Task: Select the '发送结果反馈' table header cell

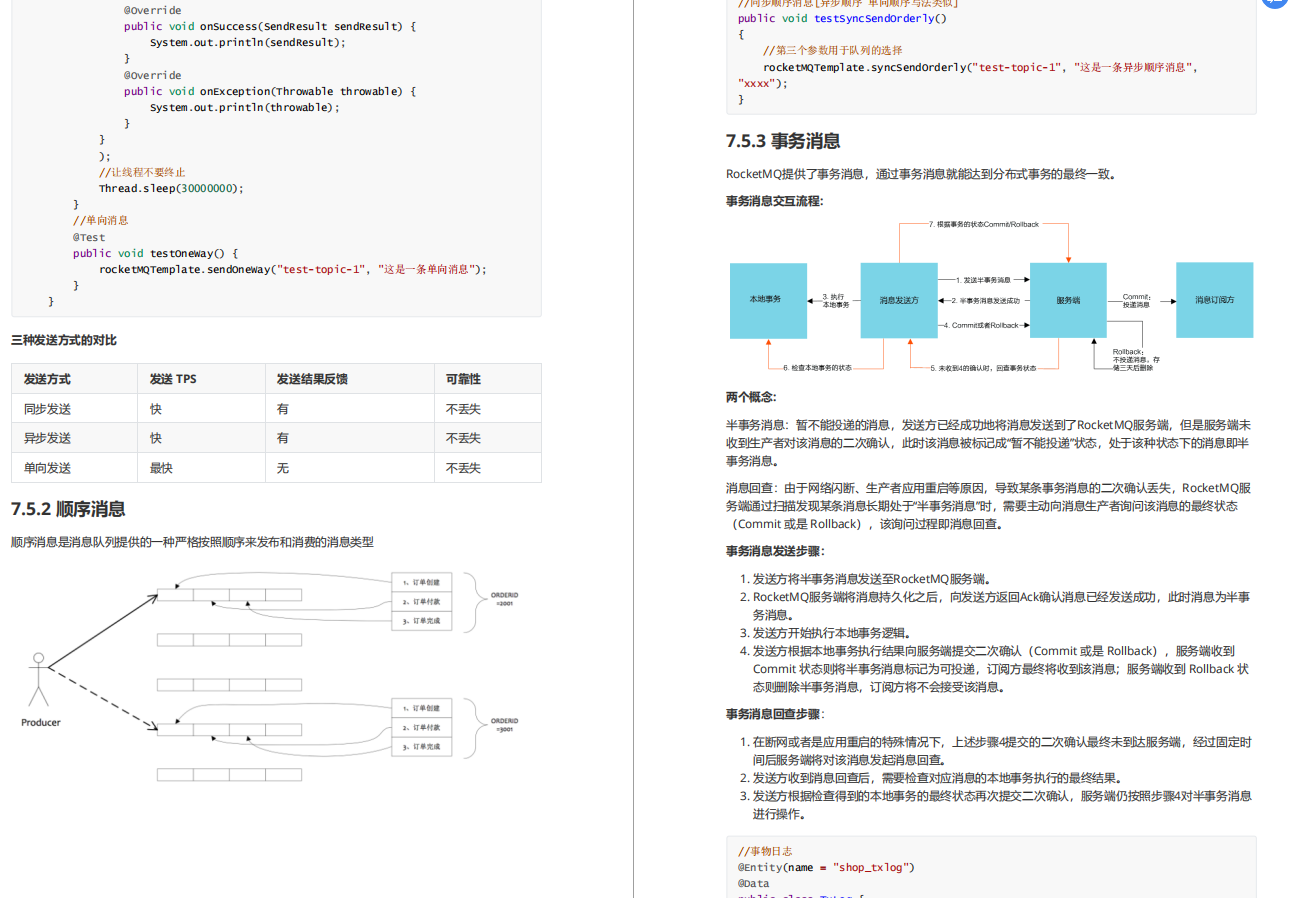Action: pyautogui.click(x=349, y=379)
